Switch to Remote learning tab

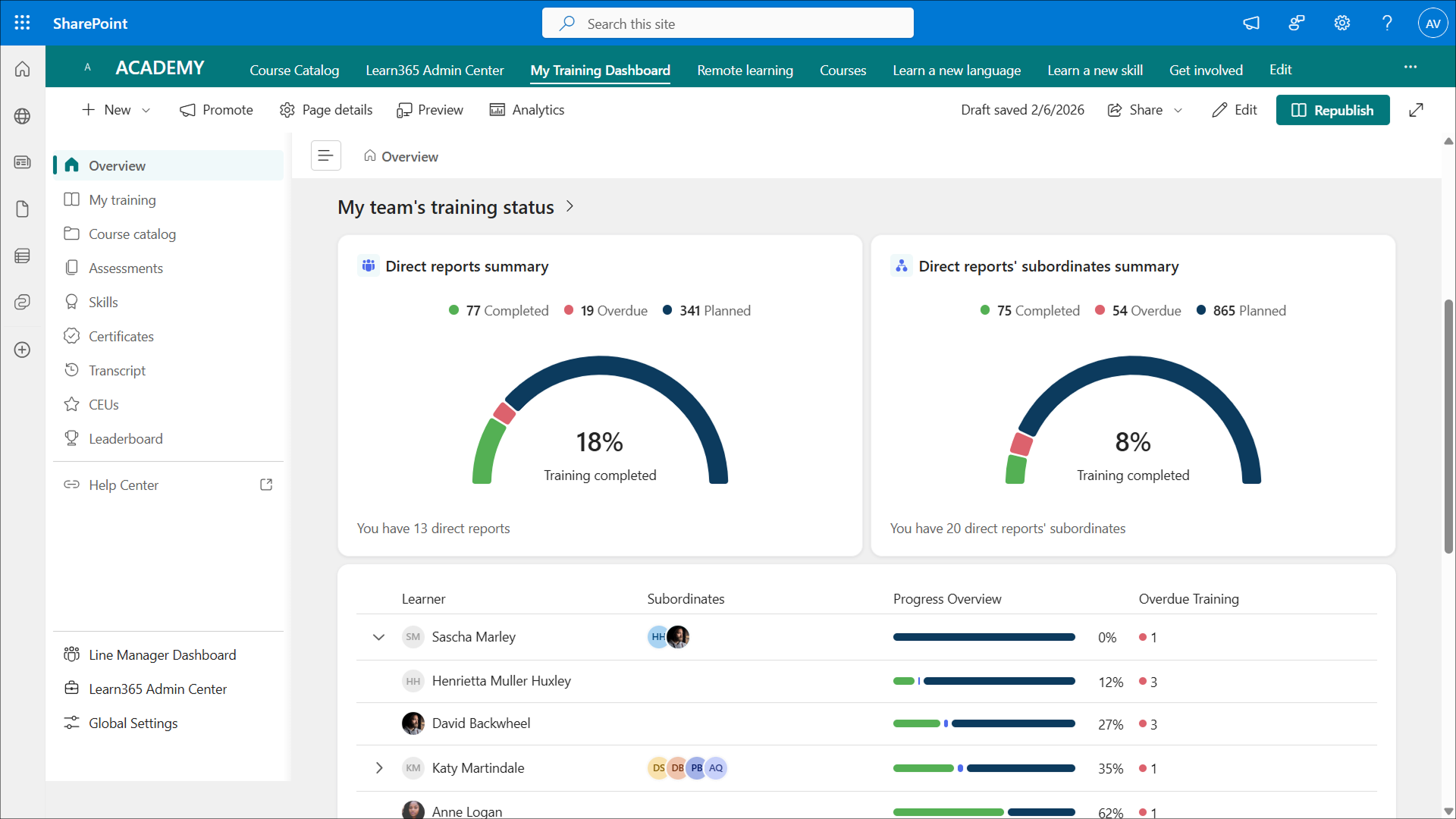745,70
